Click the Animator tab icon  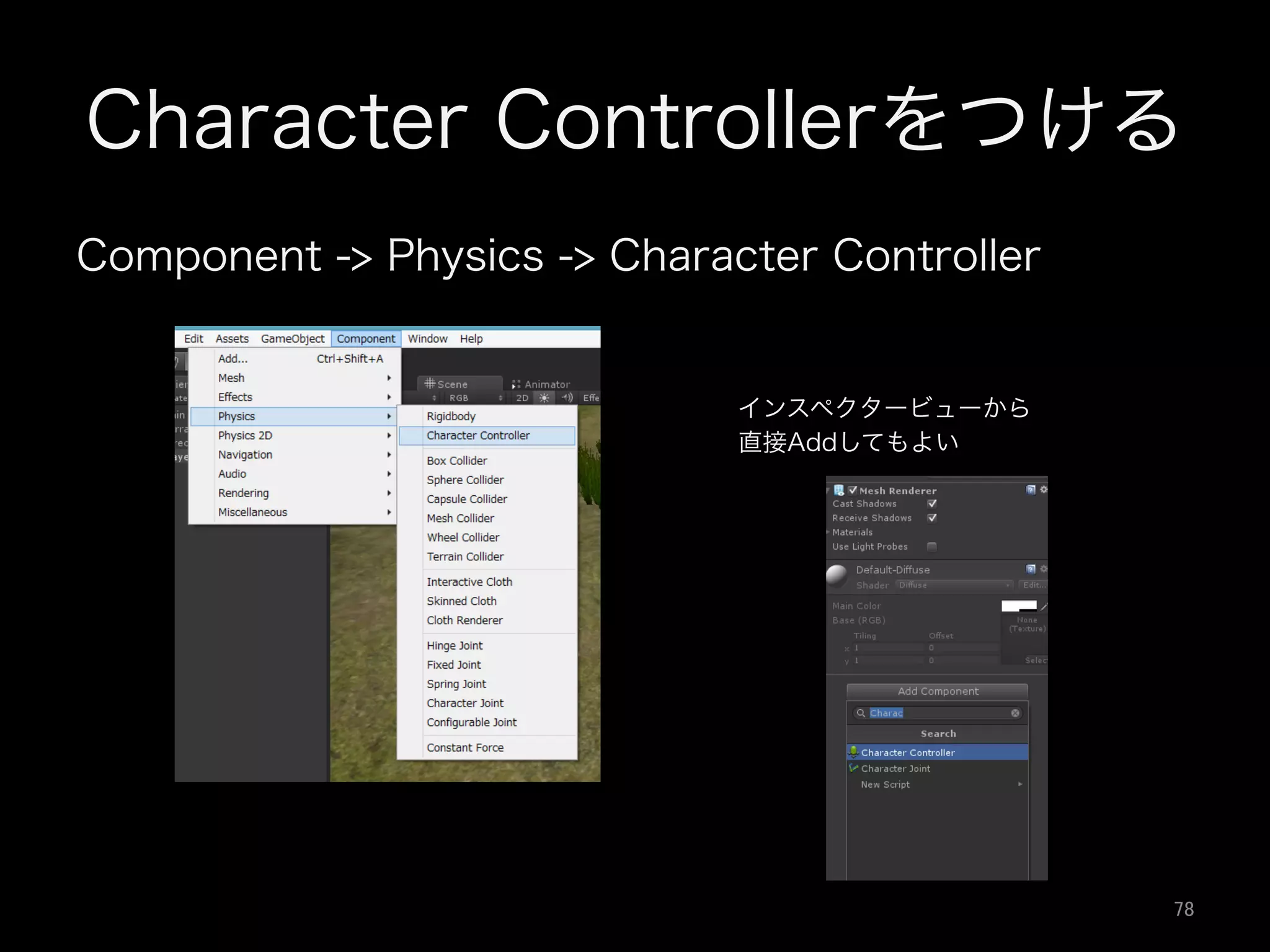[516, 384]
